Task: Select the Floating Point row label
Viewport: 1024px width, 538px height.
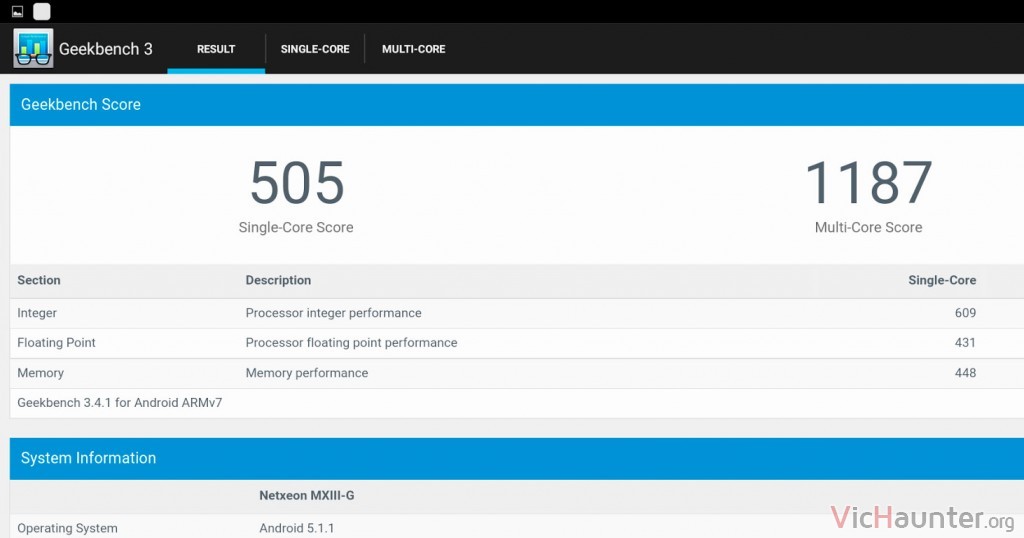Action: pyautogui.click(x=56, y=343)
